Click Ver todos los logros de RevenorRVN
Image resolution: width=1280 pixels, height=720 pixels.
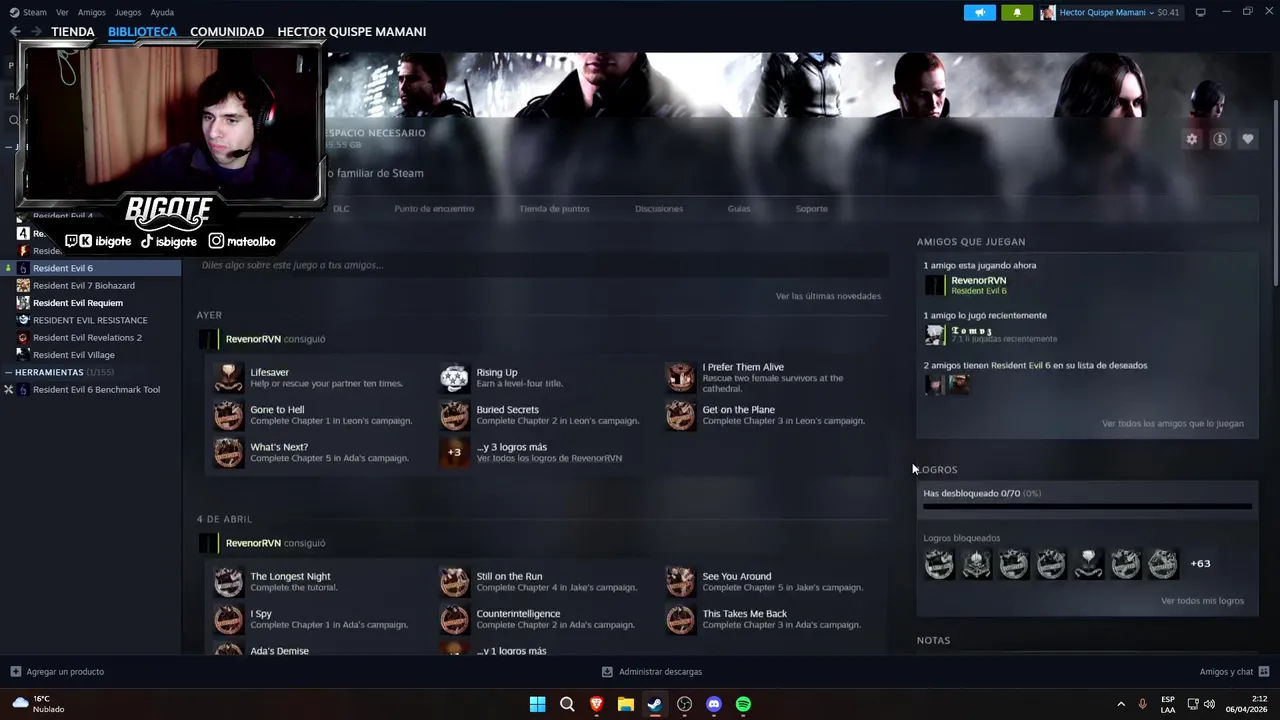click(x=549, y=458)
